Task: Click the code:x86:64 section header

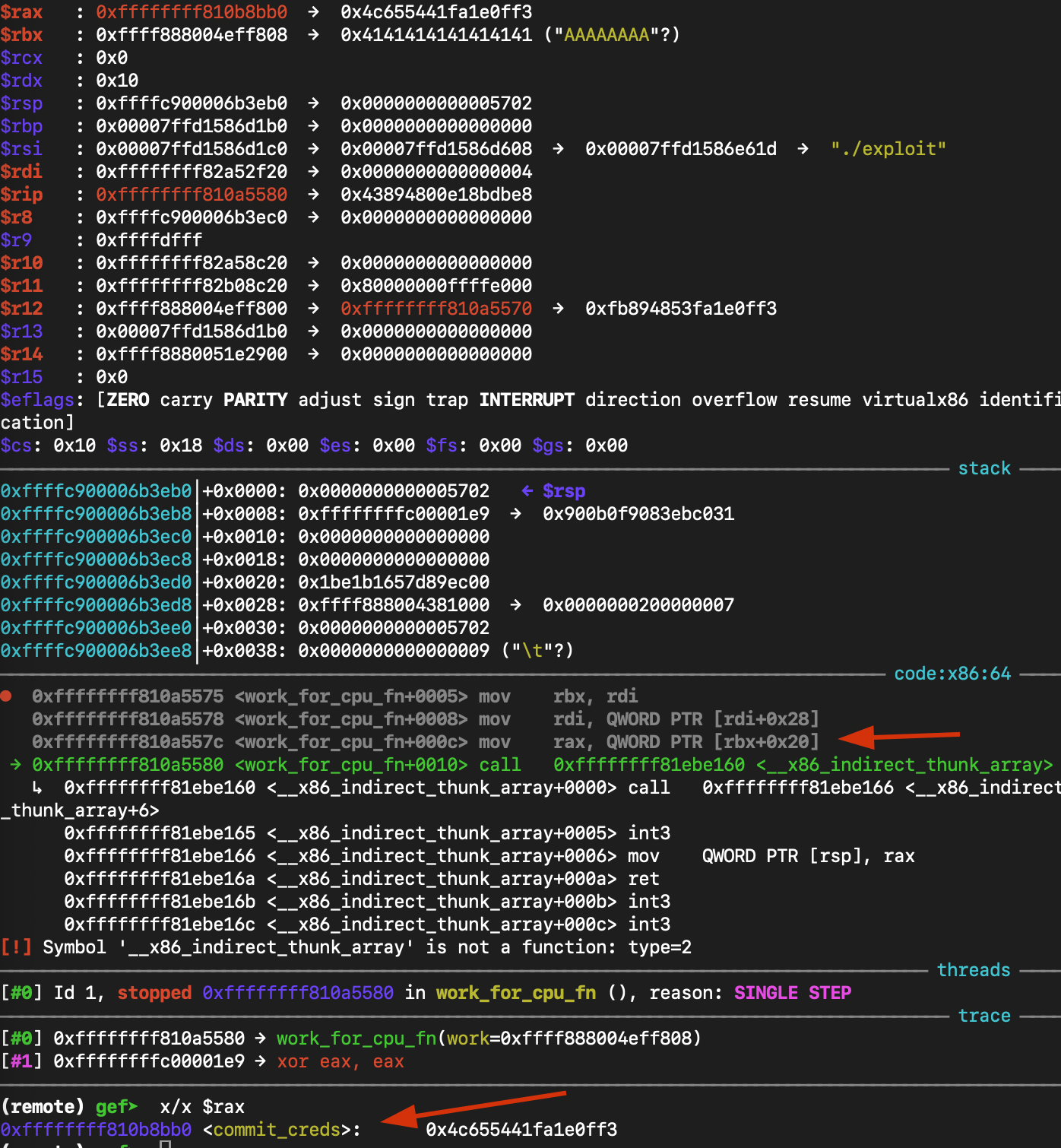Action: point(952,674)
